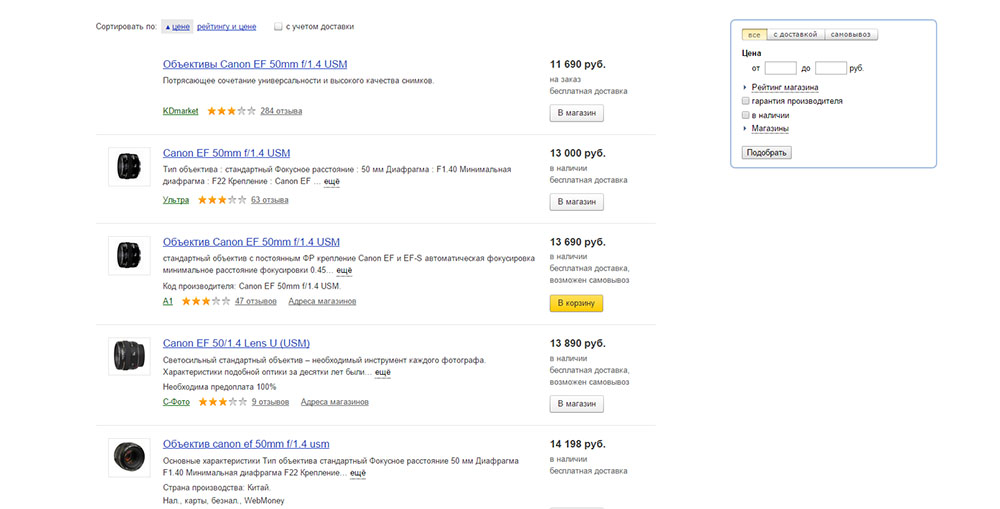This screenshot has width=1000, height=509.
Task: Expand 'ещё' in the A1 offer description
Action: click(344, 270)
